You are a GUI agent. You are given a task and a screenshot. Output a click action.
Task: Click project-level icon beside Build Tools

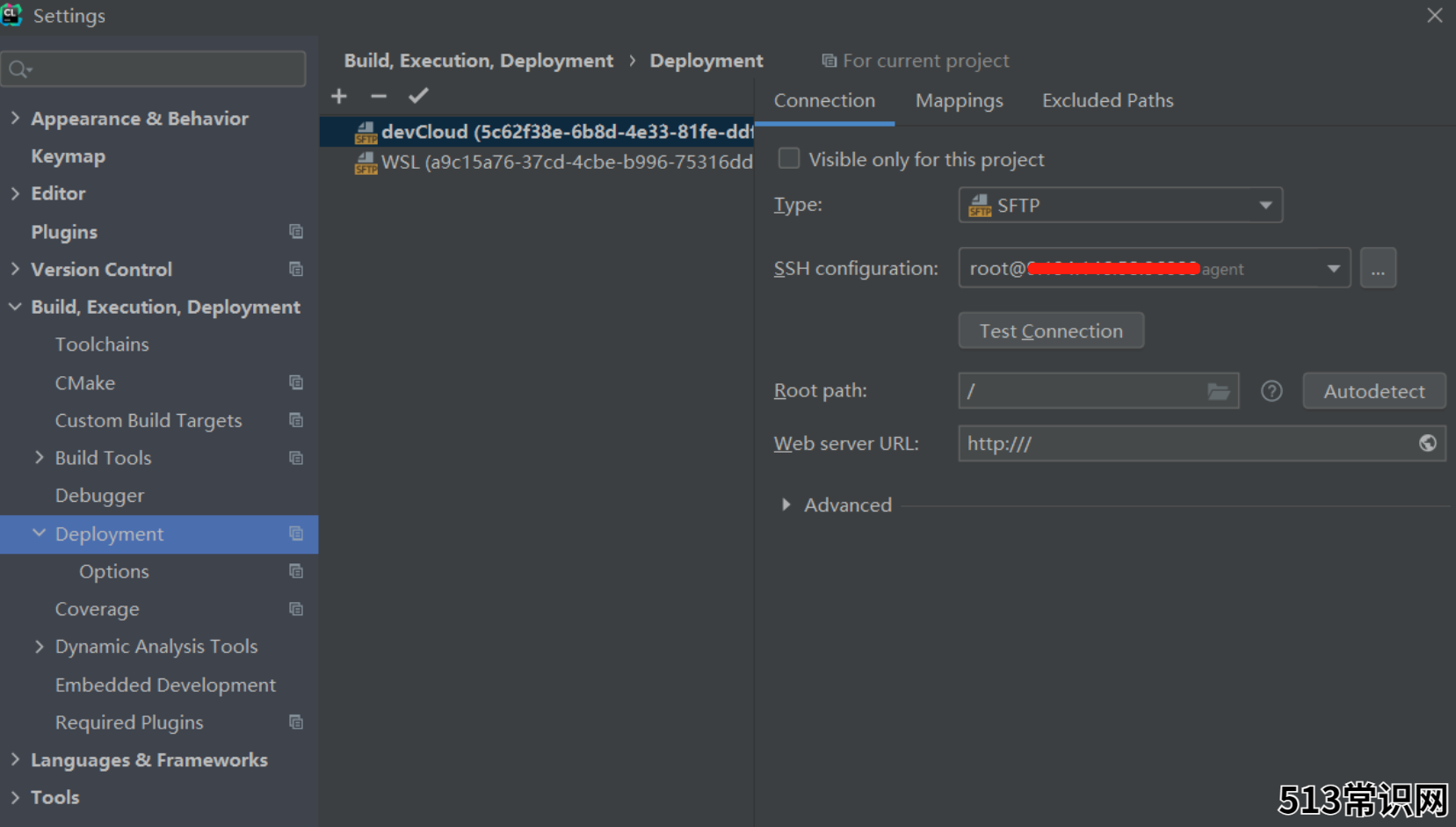(296, 458)
